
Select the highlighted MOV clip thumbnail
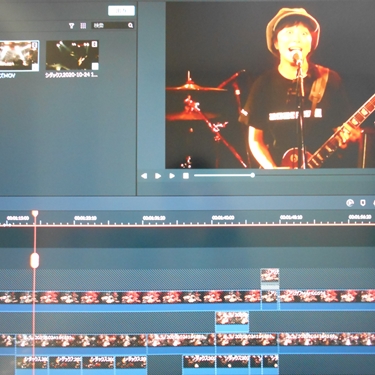coord(19,56)
